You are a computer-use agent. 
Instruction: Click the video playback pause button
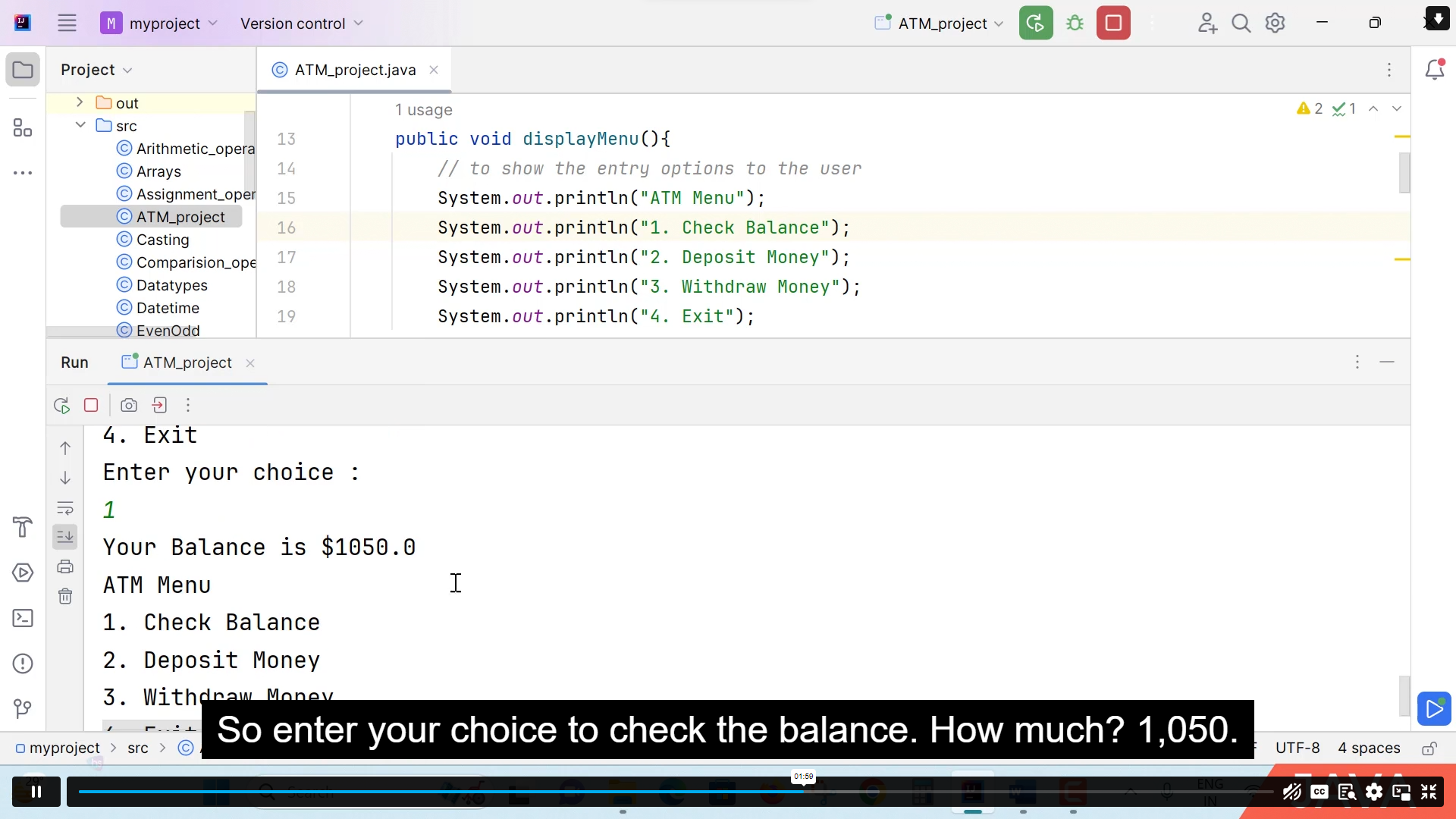coord(35,792)
